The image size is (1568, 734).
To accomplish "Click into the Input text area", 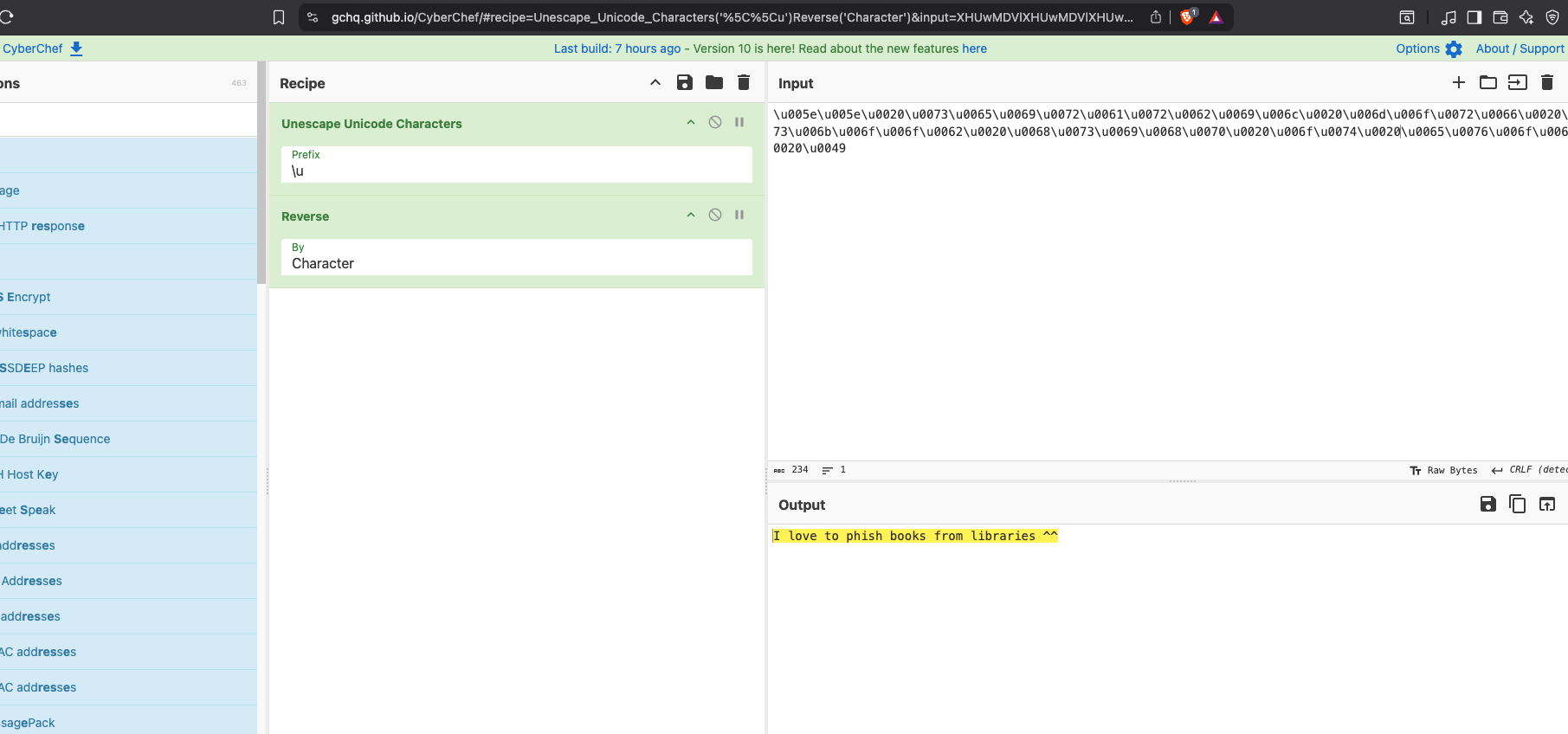I will click(x=1167, y=281).
